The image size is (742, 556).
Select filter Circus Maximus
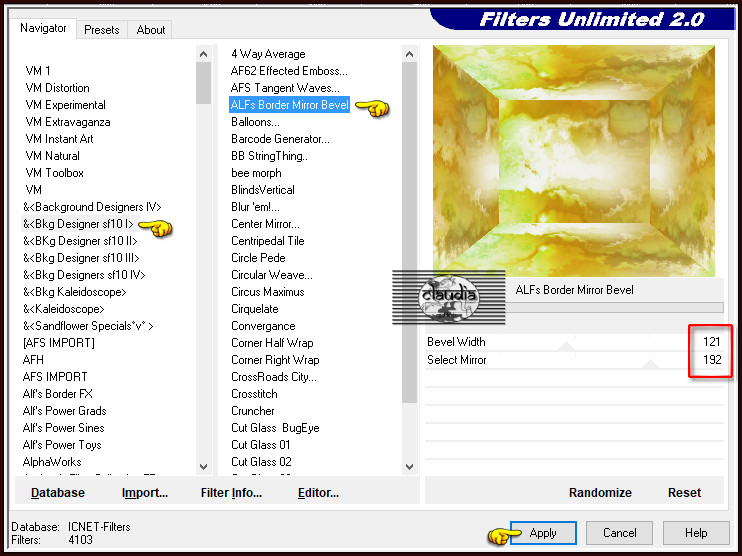click(267, 292)
